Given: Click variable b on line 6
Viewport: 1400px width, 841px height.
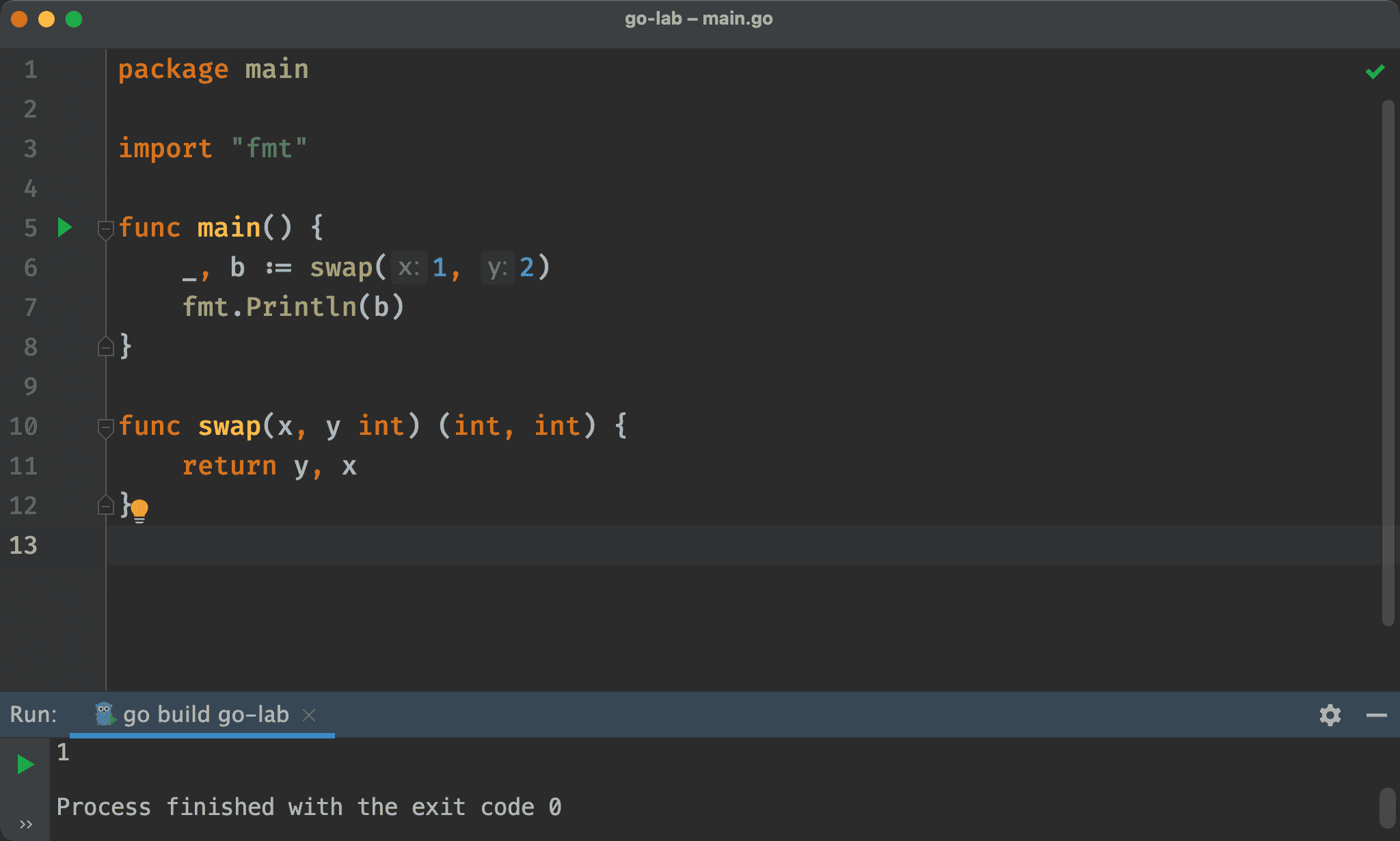Looking at the screenshot, I should 237,267.
